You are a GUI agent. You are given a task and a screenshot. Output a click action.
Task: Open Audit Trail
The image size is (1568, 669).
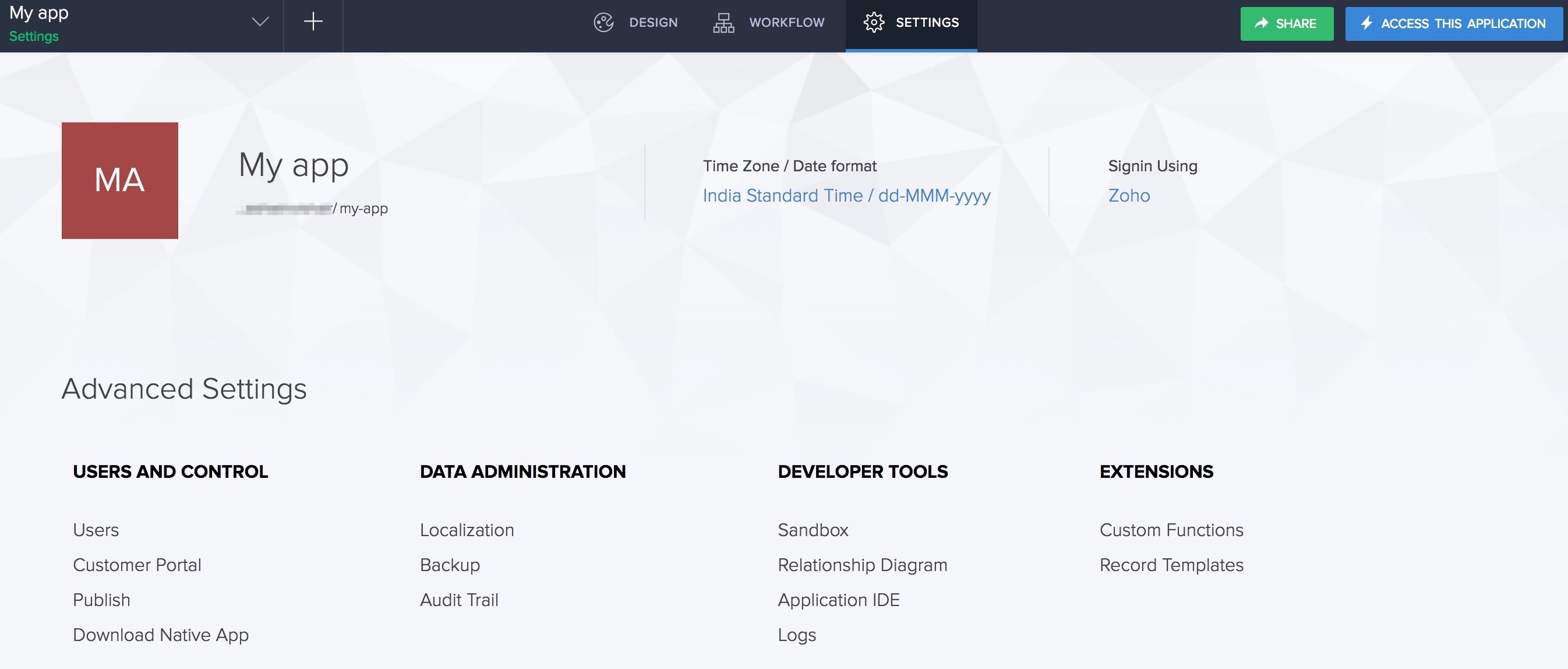[459, 600]
